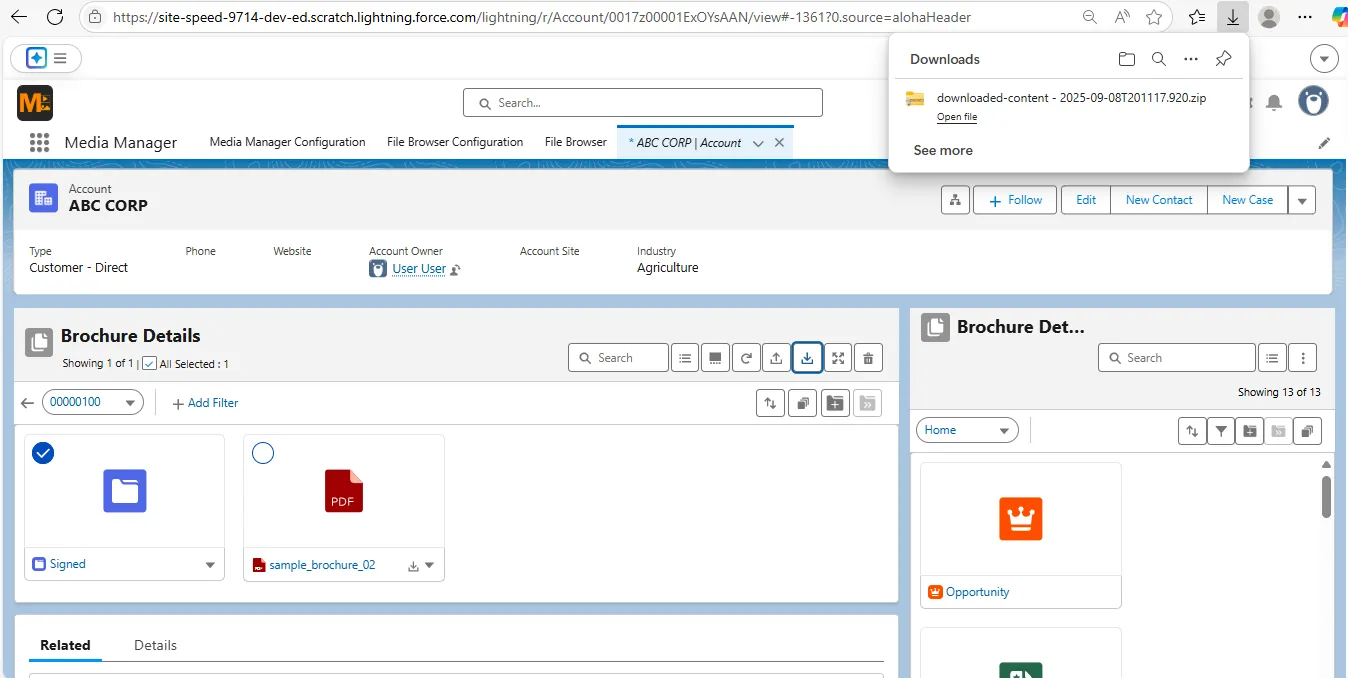Expand the Signed folder actions arrow
Screen dimensions: 1348x678
point(210,565)
